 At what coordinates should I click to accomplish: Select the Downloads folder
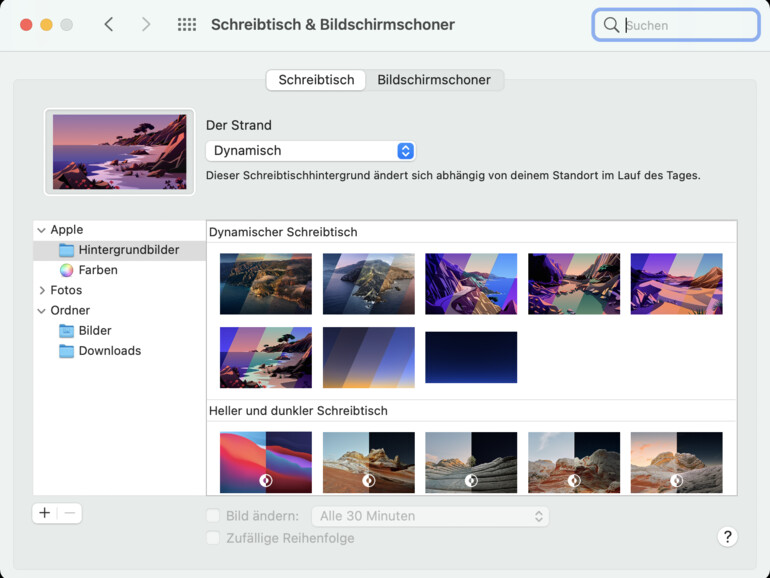(119, 351)
